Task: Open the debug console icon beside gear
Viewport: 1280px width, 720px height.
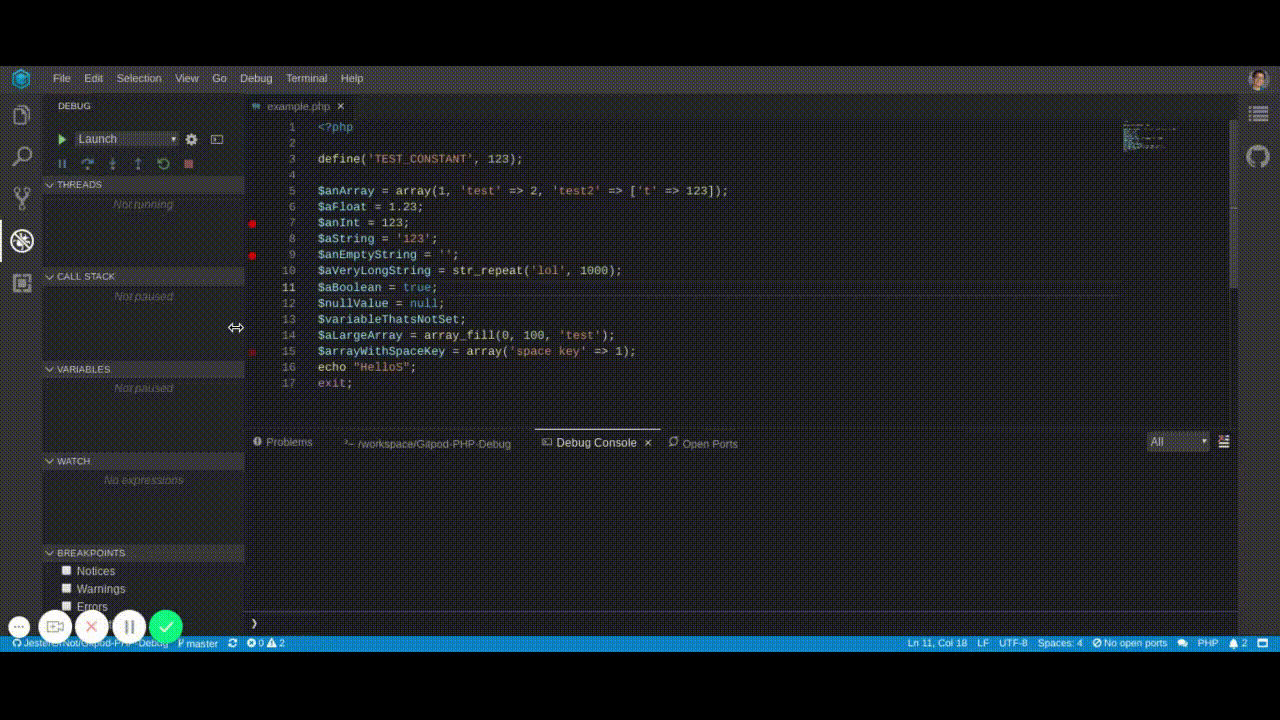Action: (x=217, y=139)
